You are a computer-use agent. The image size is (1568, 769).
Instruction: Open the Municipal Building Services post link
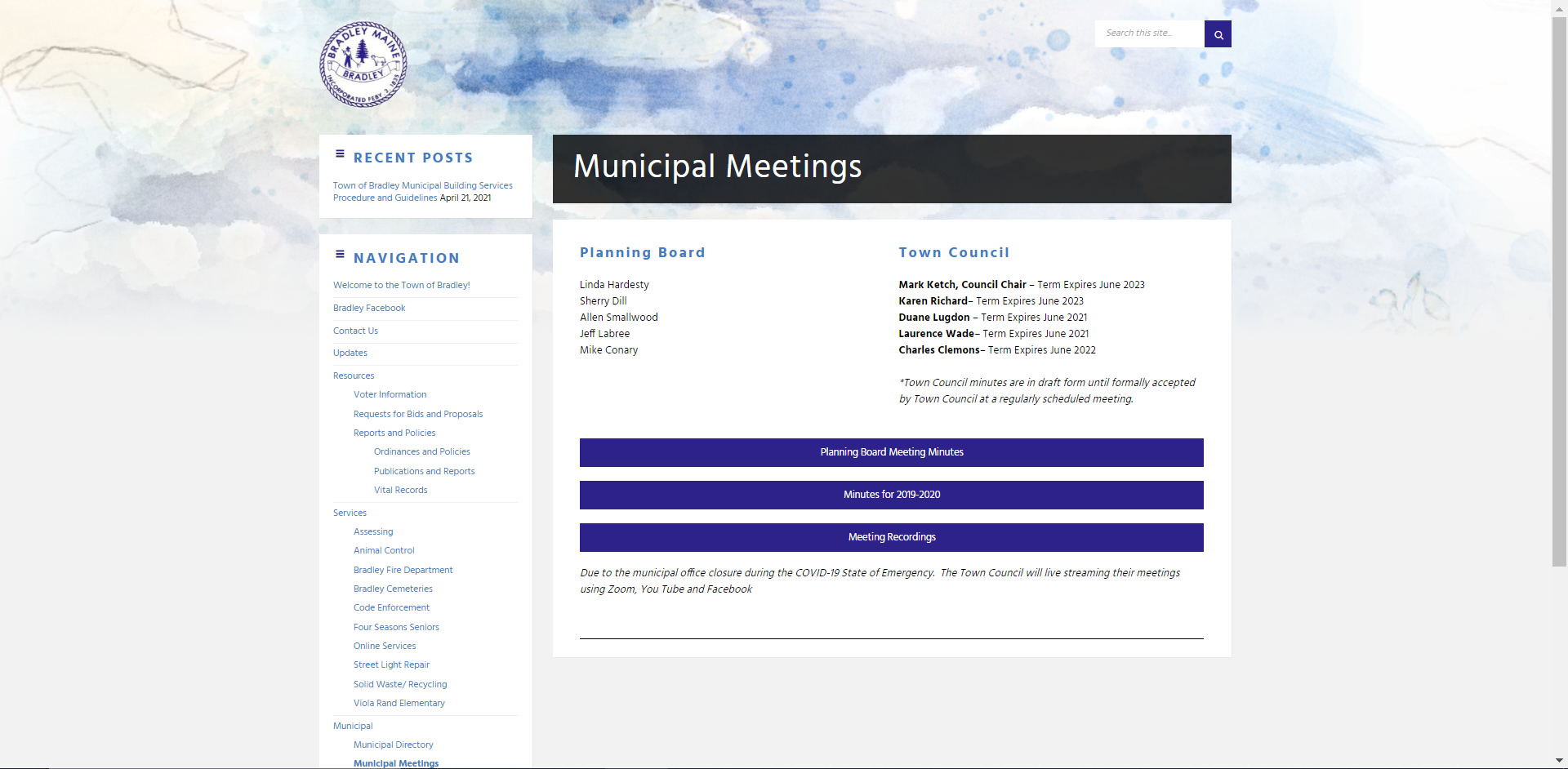[x=422, y=186]
